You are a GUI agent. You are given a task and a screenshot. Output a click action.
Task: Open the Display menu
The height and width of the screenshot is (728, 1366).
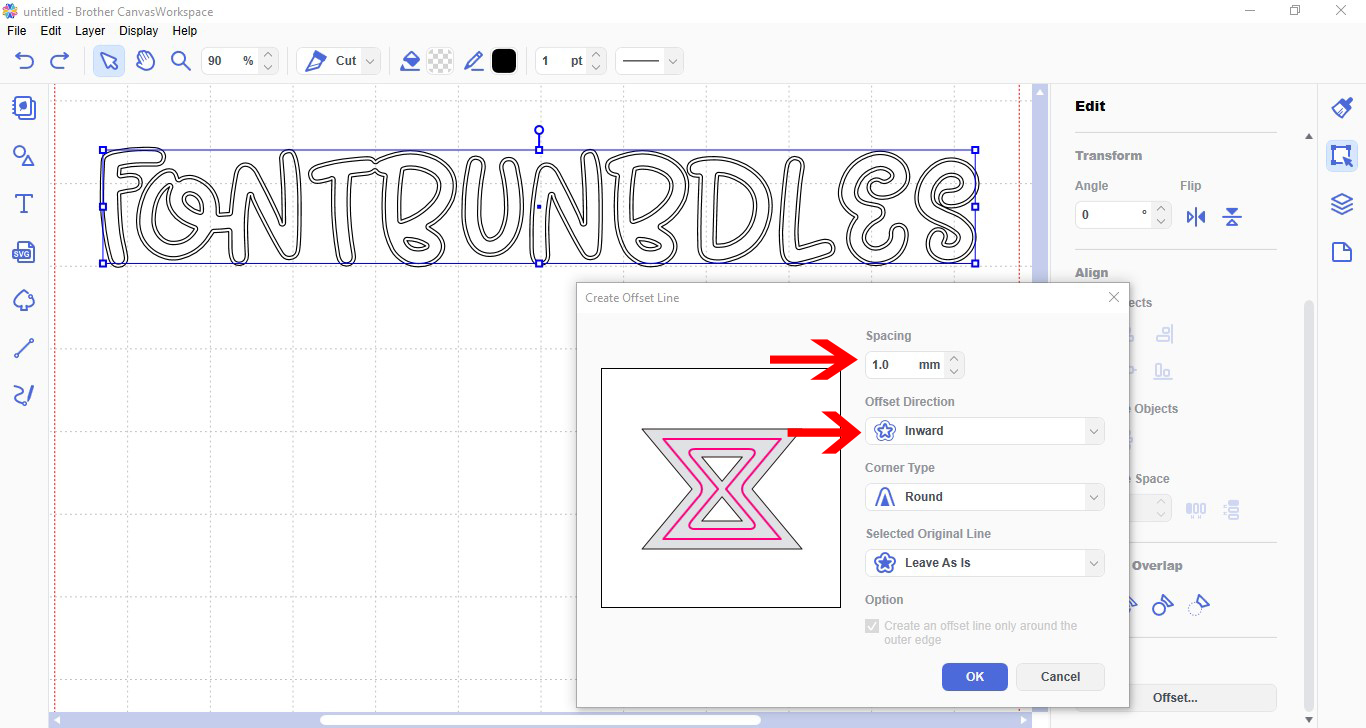(x=139, y=31)
